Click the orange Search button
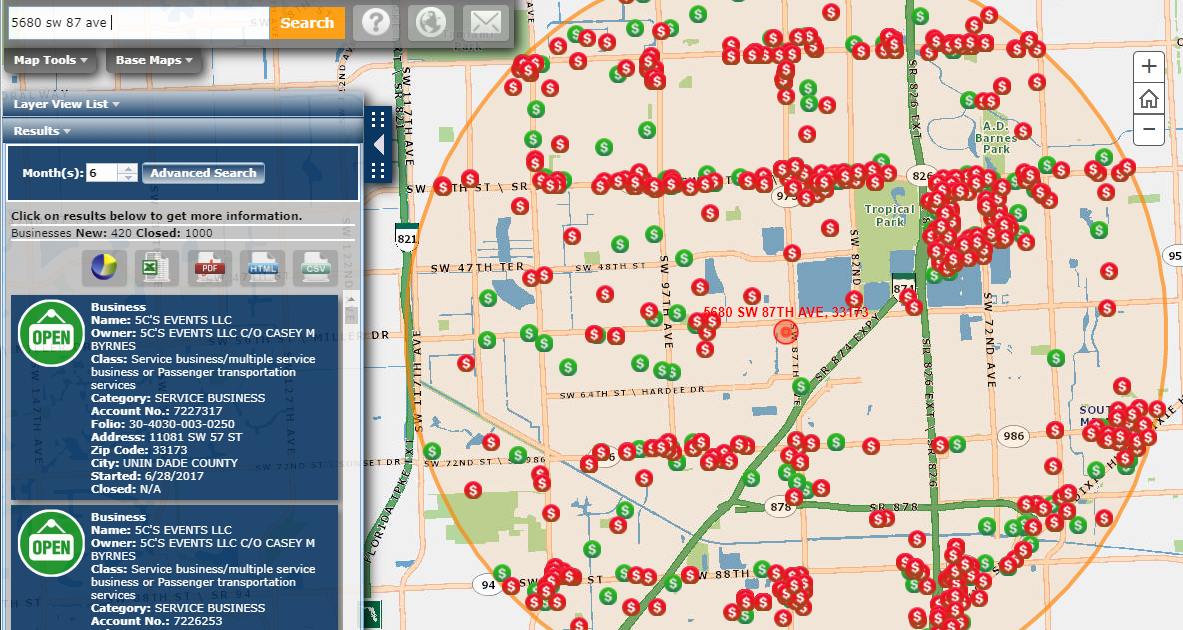Image resolution: width=1183 pixels, height=630 pixels. (x=306, y=23)
